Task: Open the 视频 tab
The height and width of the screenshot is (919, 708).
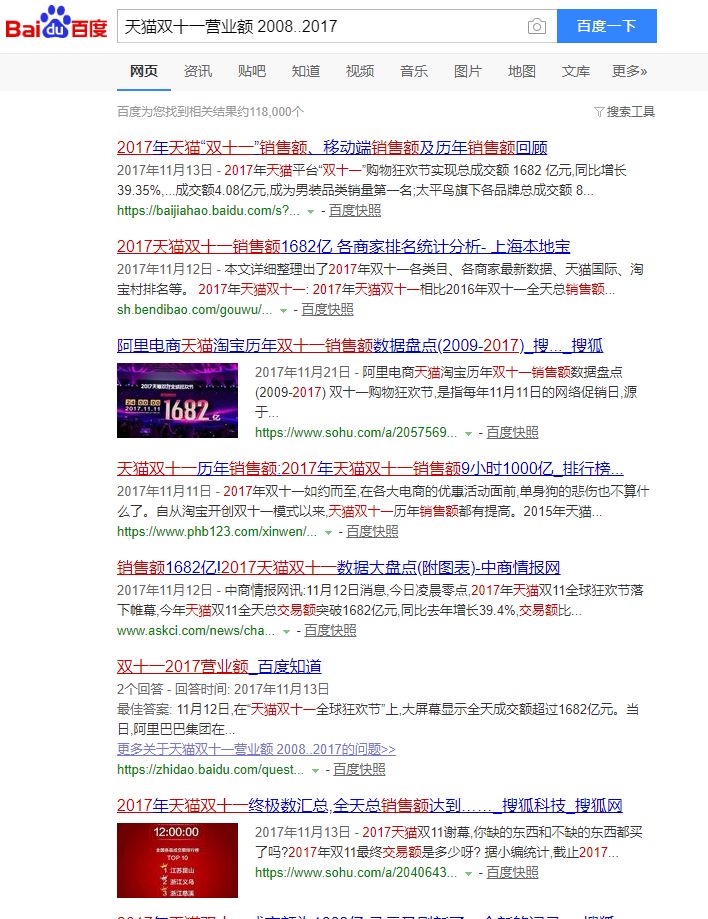Action: [359, 71]
